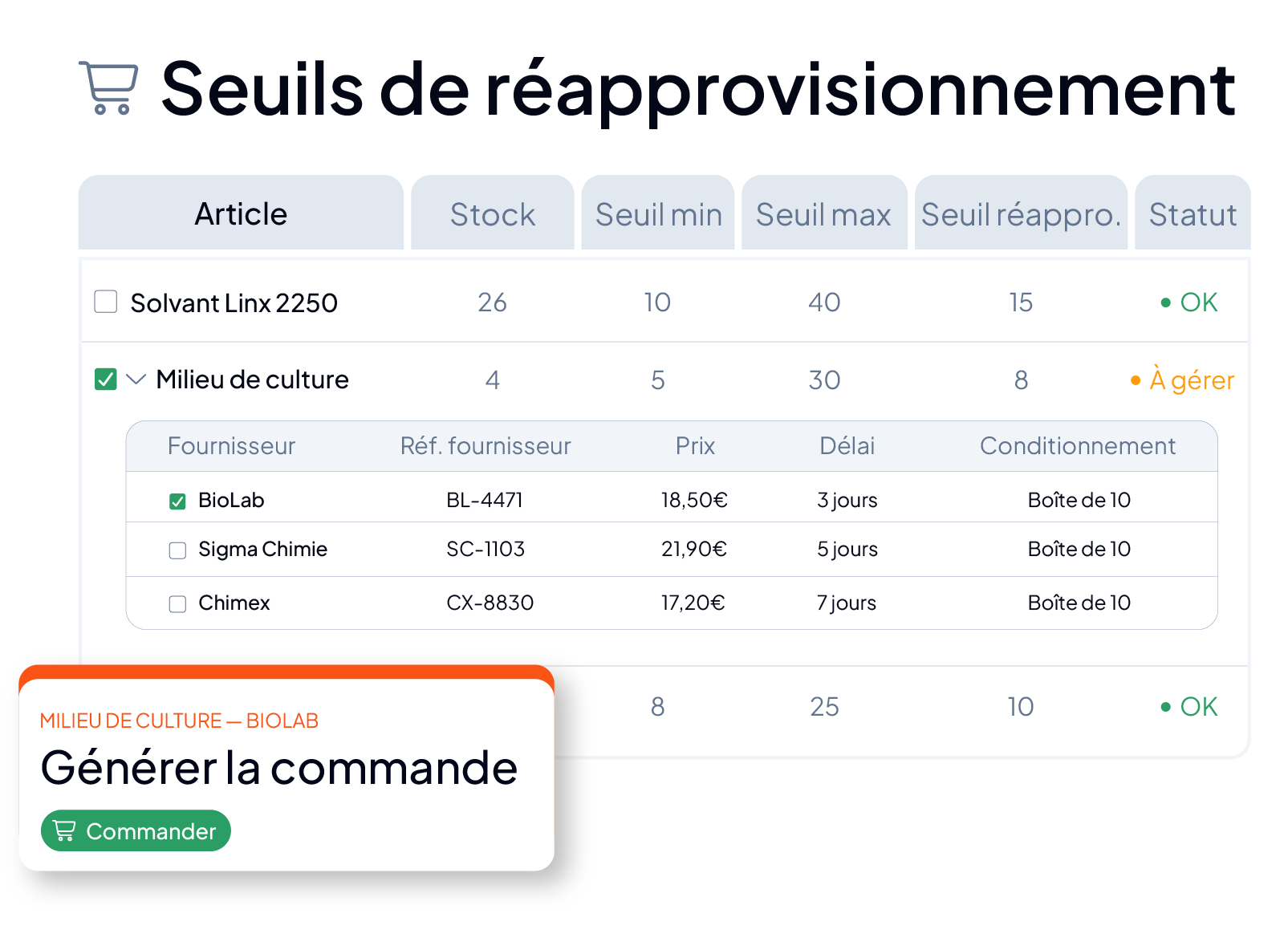Click the orange À gérer status indicator

pos(1182,380)
